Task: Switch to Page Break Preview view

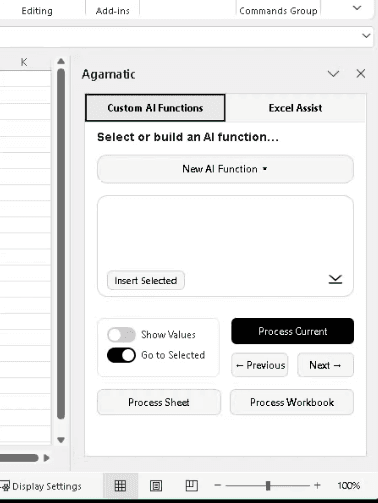Action: pos(192,485)
